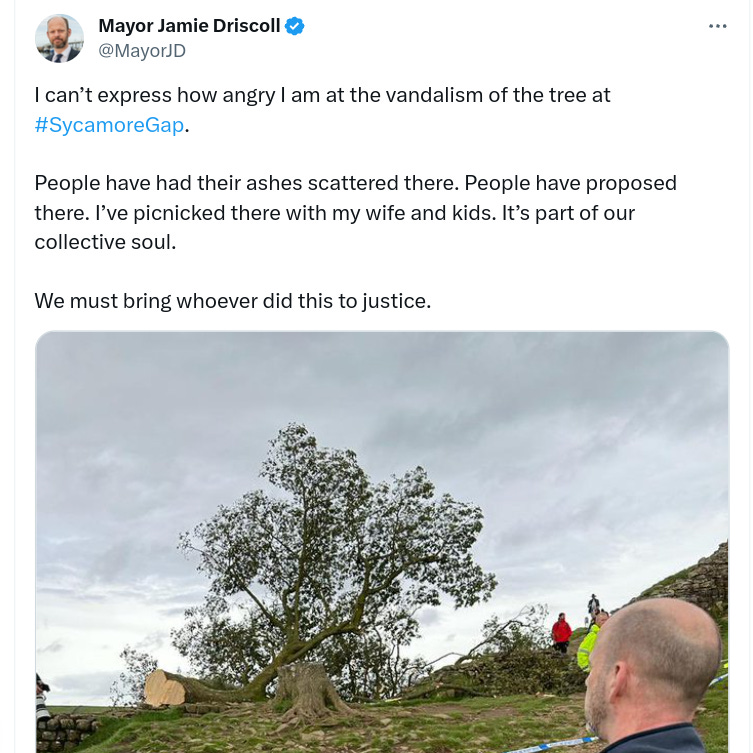
Task: Click the bald man's head in foreground
Action: click(653, 665)
